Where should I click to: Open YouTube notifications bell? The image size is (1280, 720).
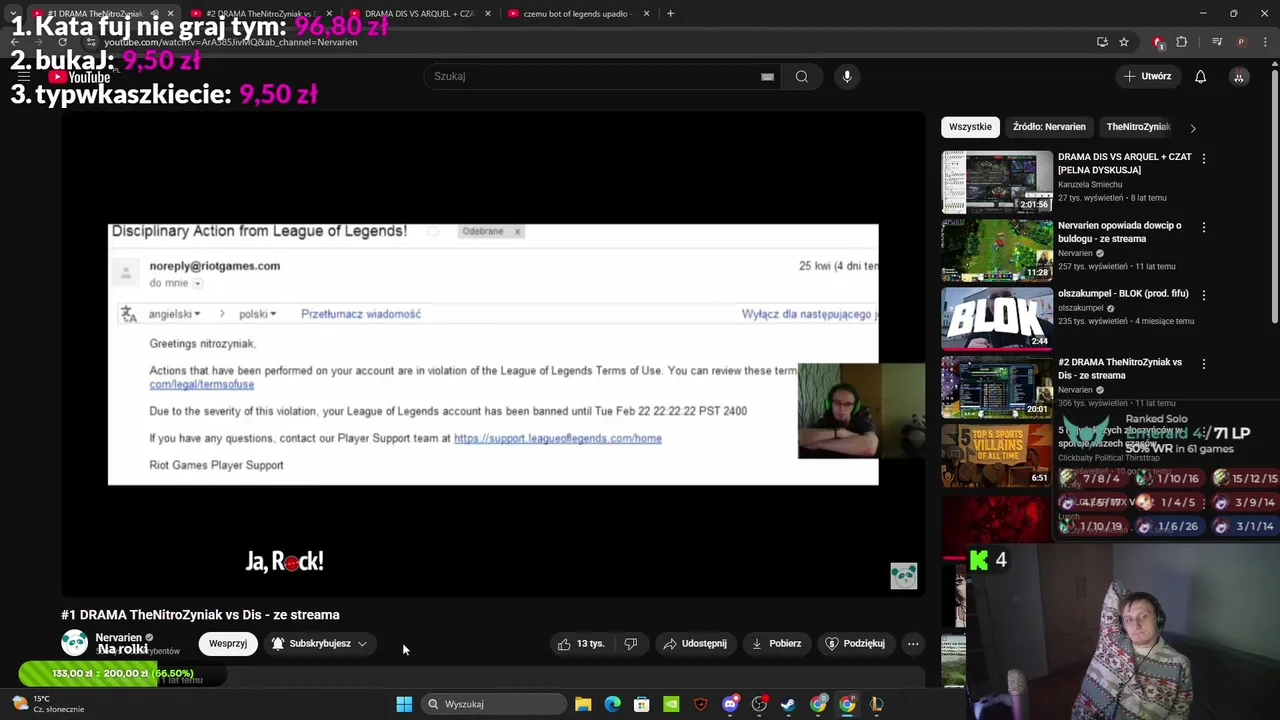coord(1200,76)
